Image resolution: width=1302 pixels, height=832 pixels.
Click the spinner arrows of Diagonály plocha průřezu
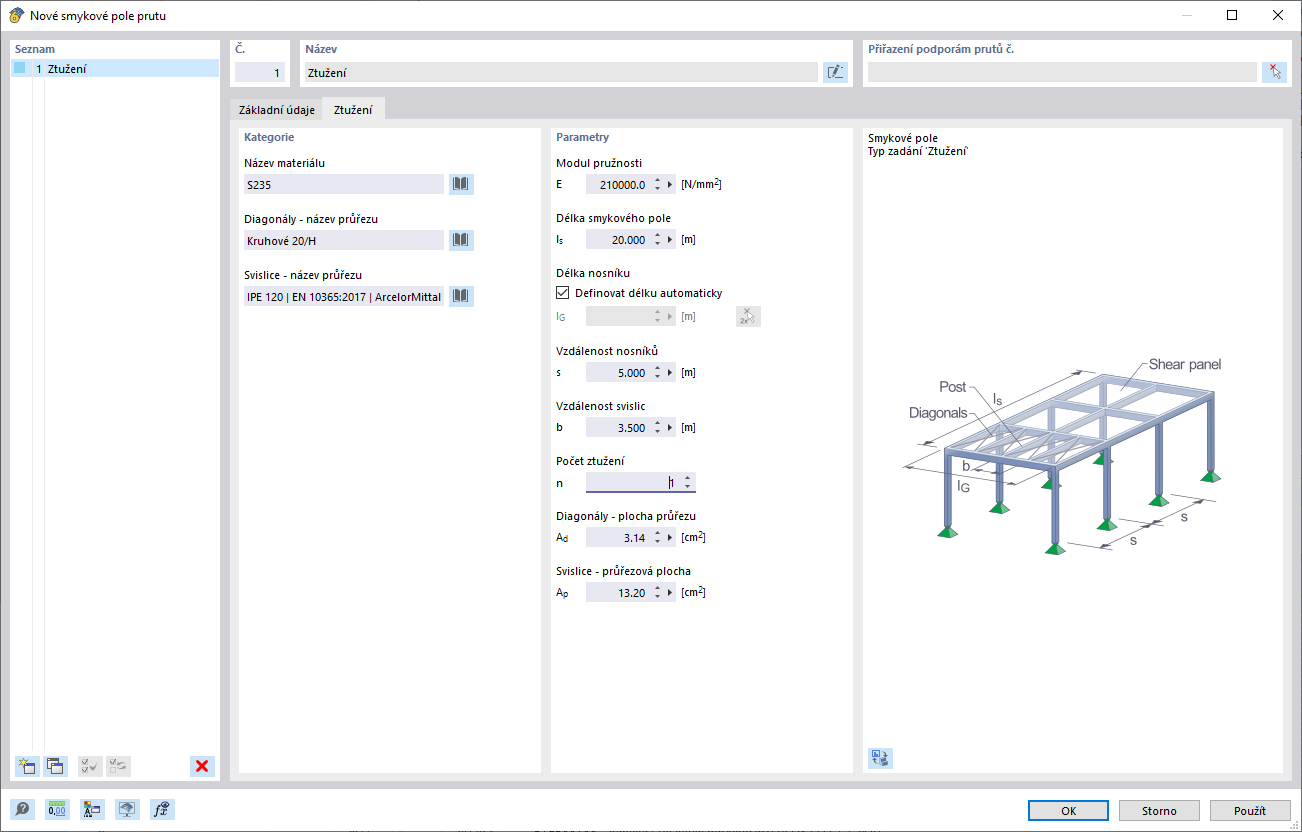[657, 538]
